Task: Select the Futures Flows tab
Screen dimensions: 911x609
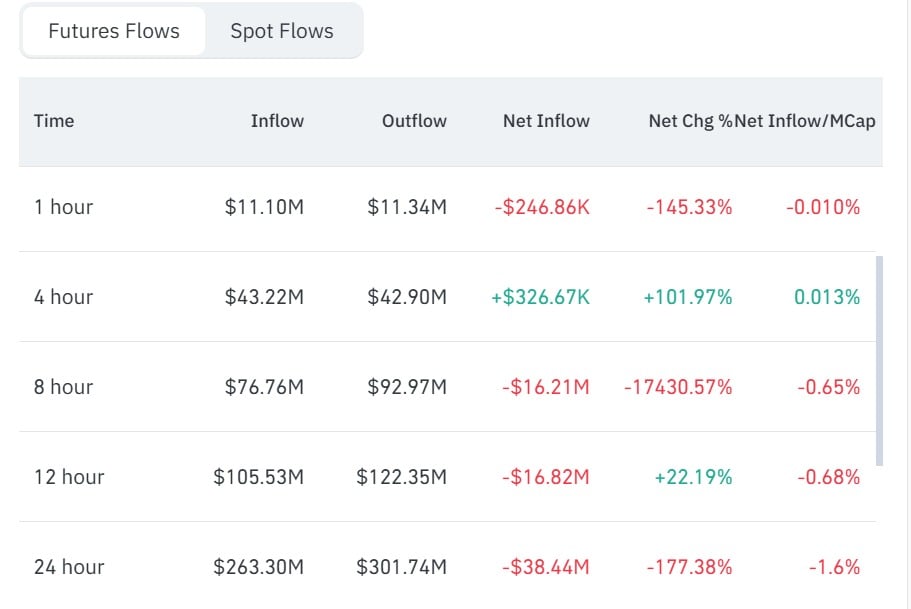Action: pos(114,31)
